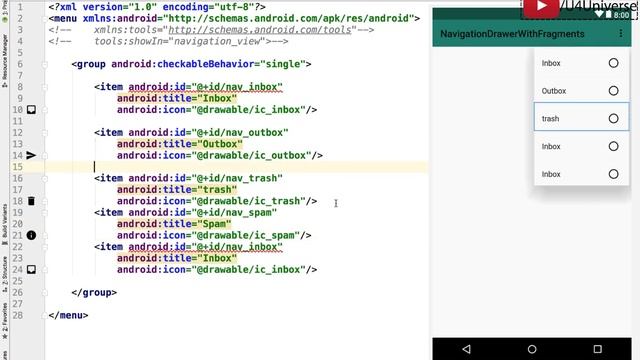This screenshot has width=640, height=360.
Task: Click the Wi-Fi signal icon in the preview status bar
Action: point(599,15)
